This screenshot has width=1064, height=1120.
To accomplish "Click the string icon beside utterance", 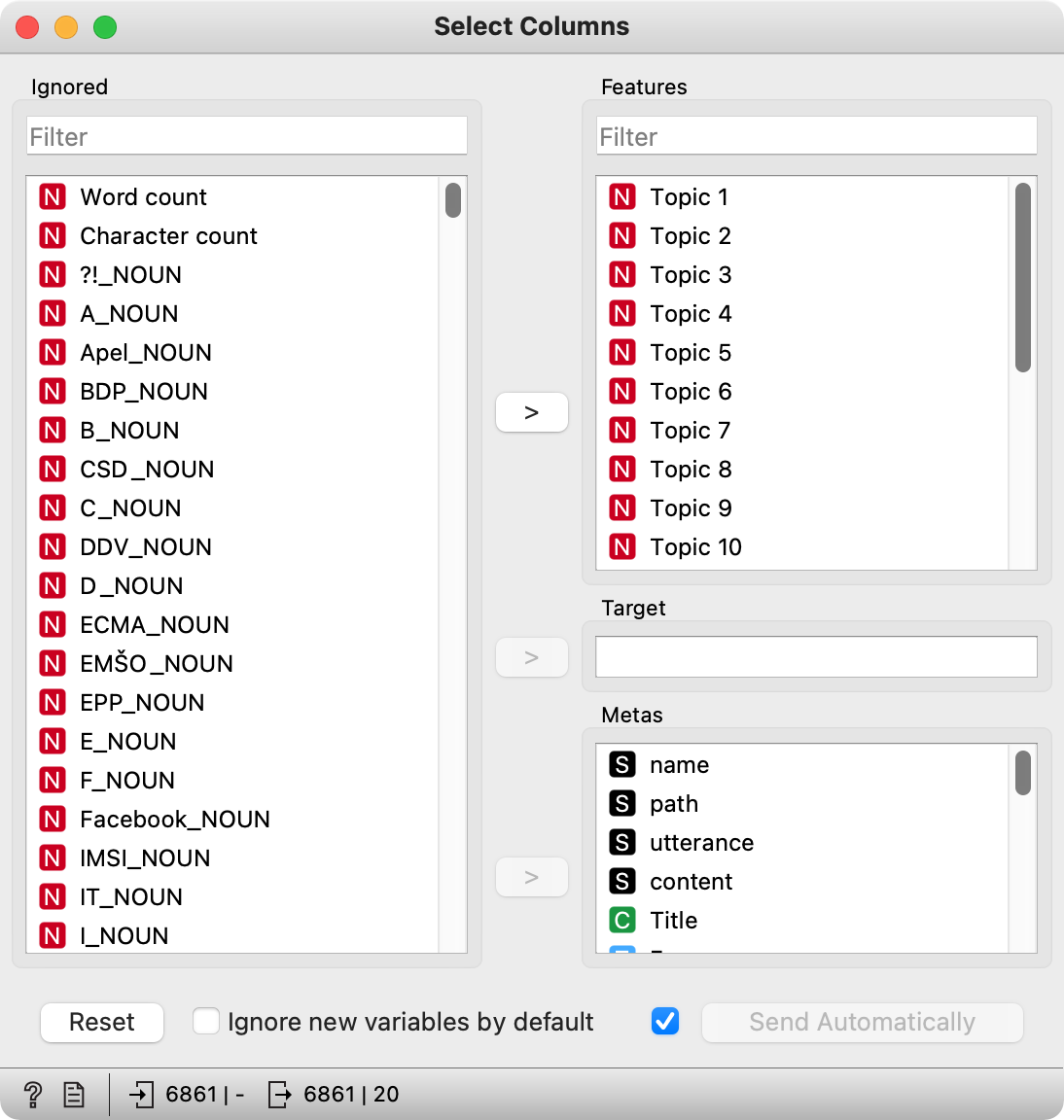I will coord(622,843).
